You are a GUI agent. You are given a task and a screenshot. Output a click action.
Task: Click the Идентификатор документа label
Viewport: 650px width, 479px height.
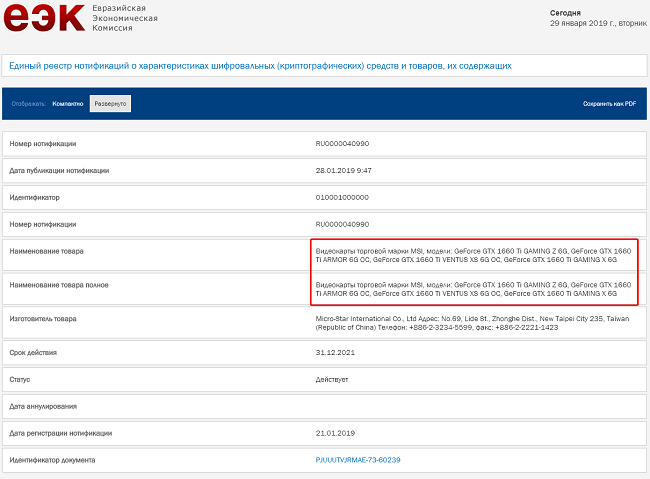[52, 460]
